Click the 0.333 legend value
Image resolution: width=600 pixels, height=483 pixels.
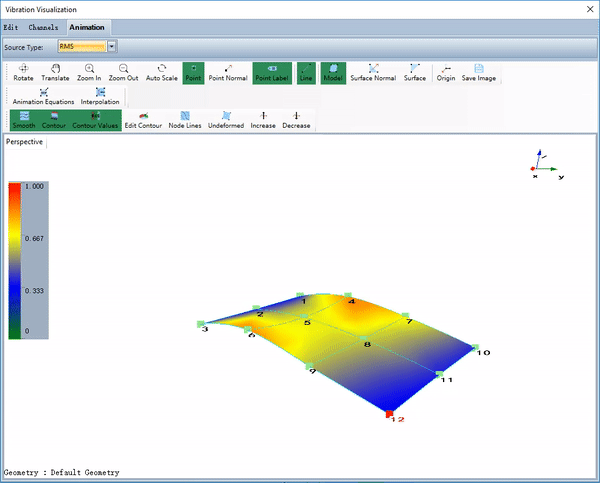point(34,291)
